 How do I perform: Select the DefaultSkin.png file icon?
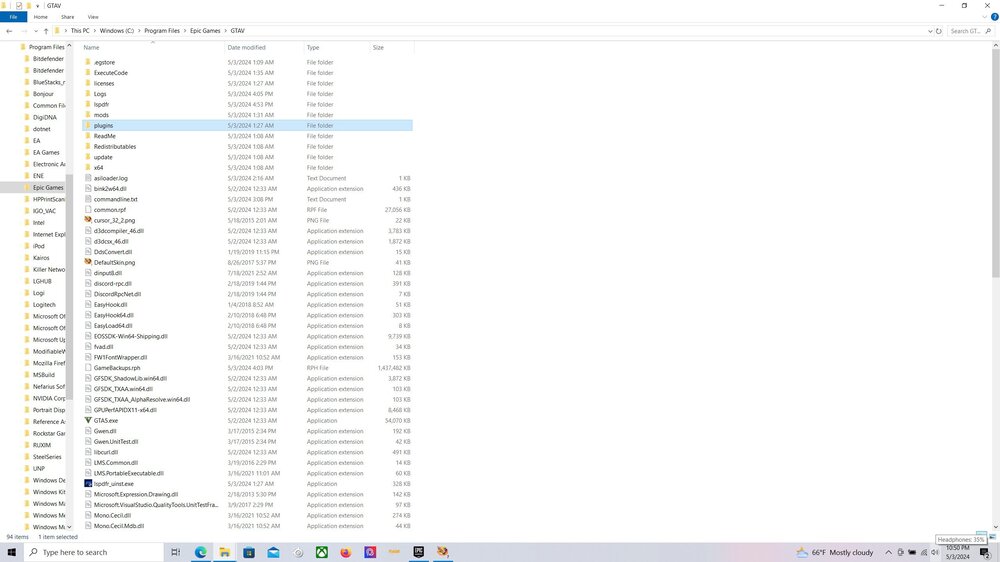point(88,262)
